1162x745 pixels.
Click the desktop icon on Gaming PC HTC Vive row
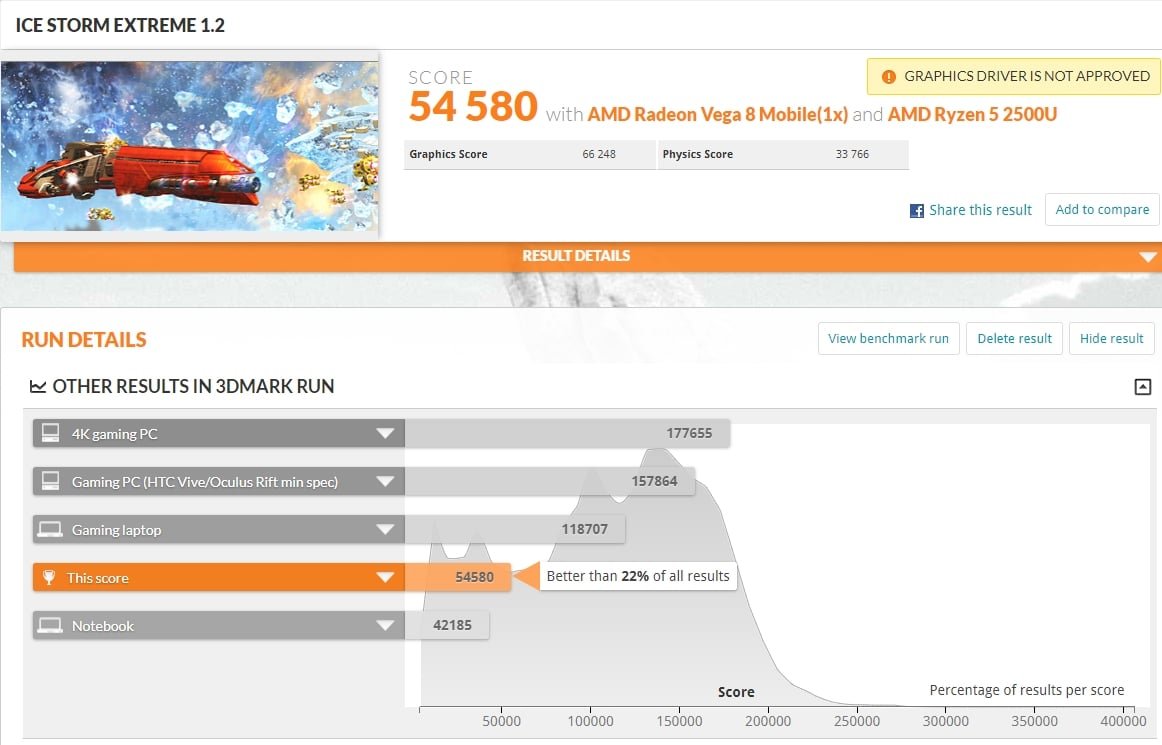coord(50,481)
